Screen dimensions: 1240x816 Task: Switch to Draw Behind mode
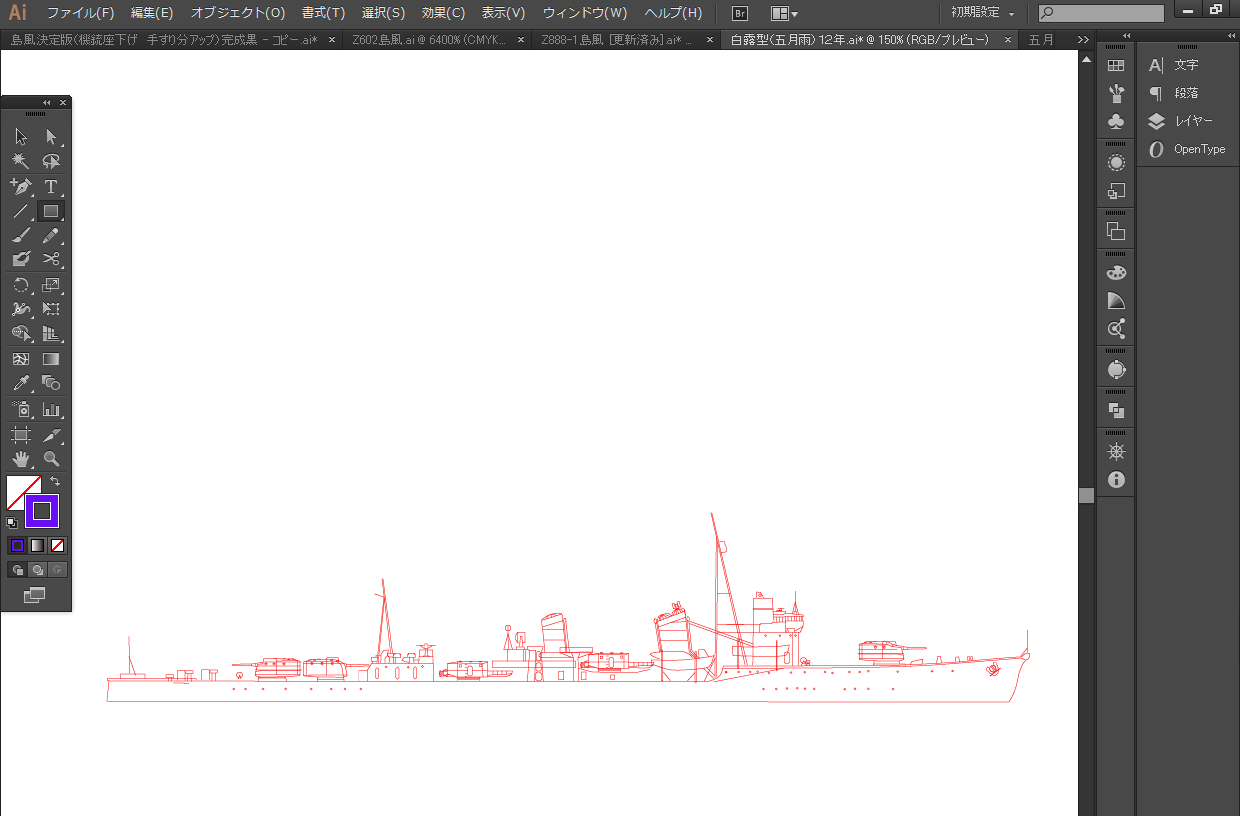tap(37, 570)
